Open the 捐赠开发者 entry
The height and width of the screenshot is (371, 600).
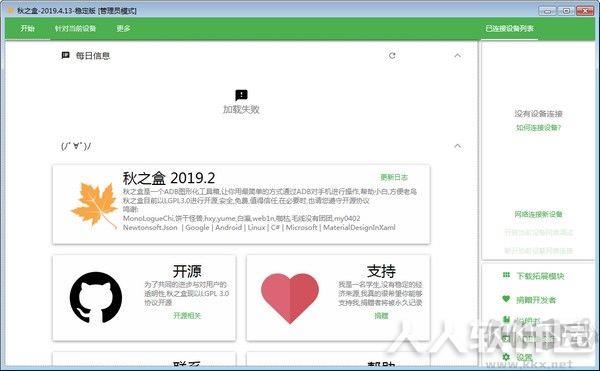536,300
